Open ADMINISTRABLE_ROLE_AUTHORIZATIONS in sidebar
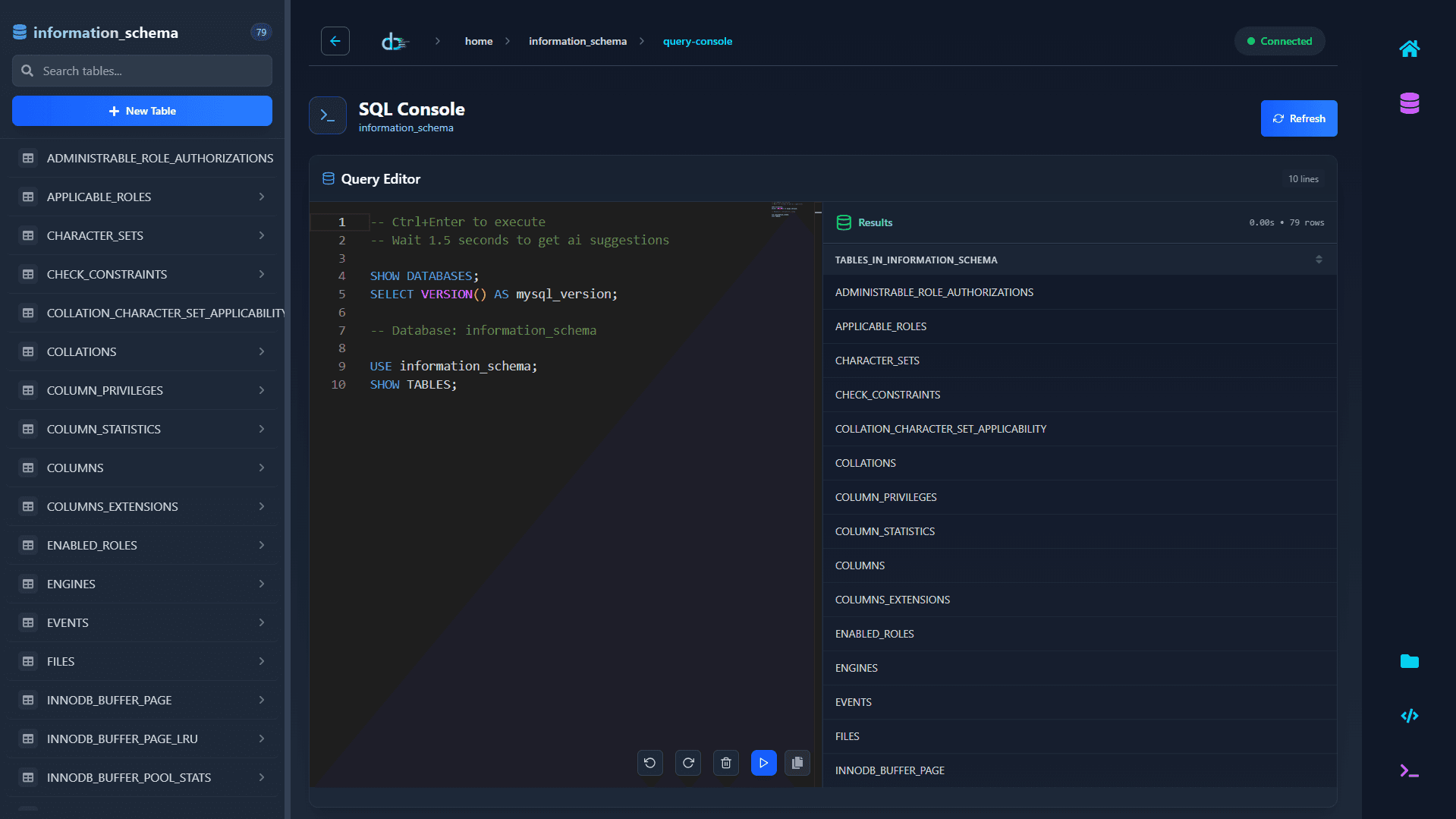The image size is (1456, 819). [144, 158]
